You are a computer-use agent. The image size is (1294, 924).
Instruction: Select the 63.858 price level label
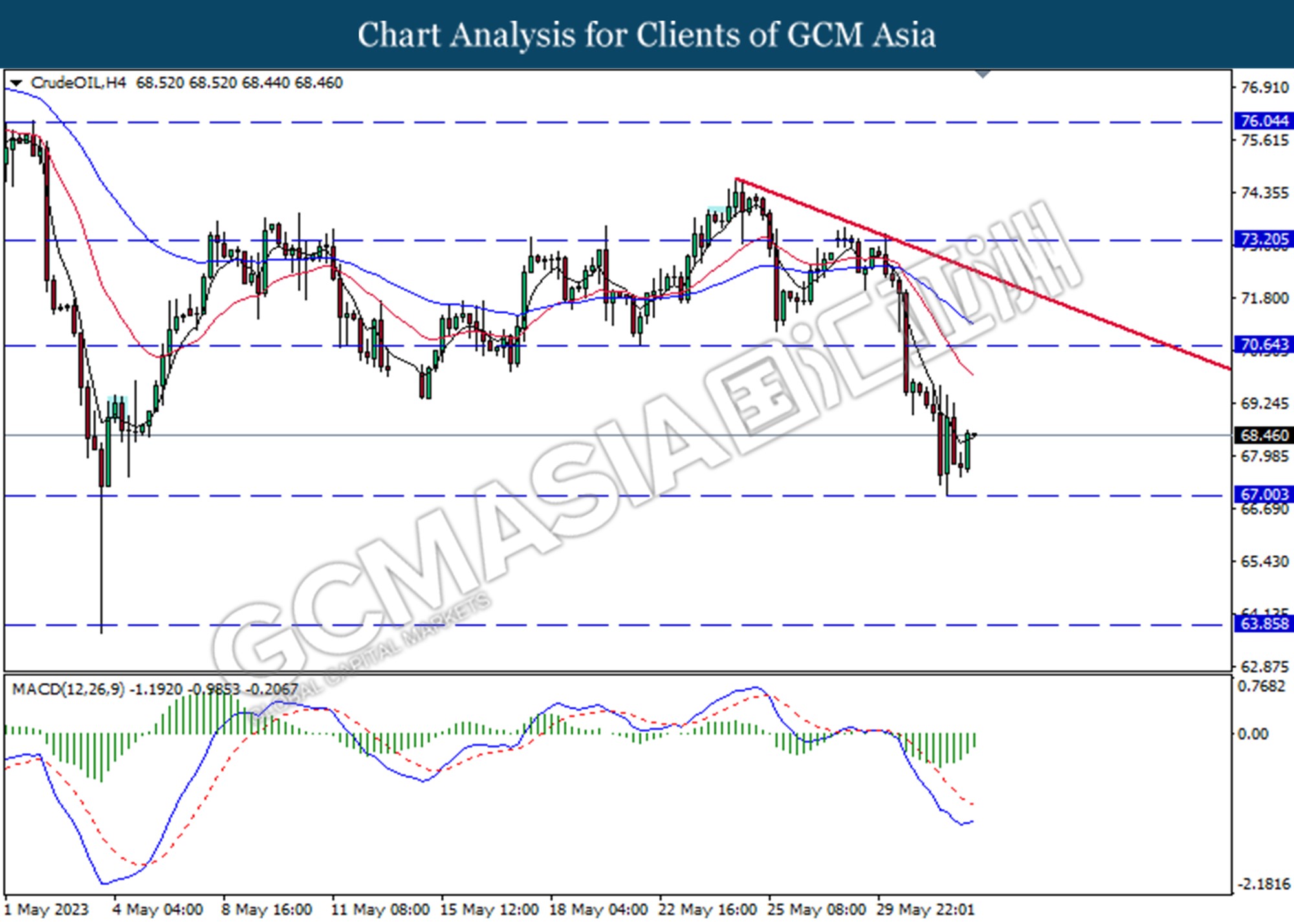click(1264, 624)
